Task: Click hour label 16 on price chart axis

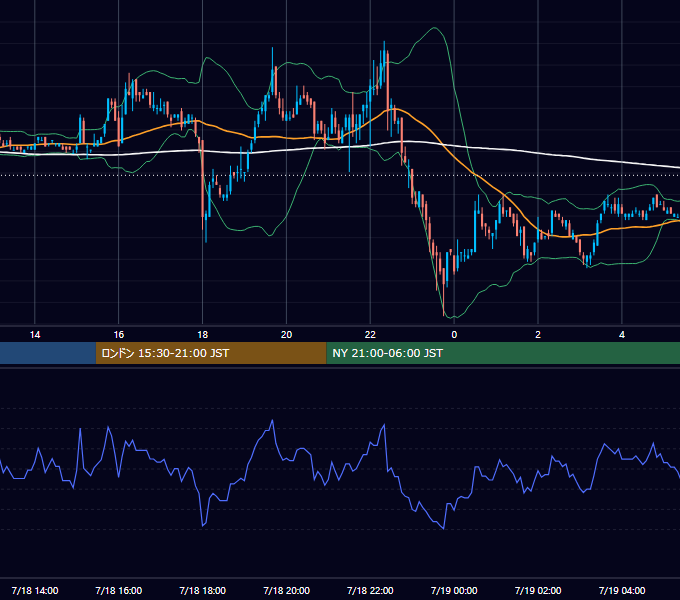Action: pyautogui.click(x=118, y=335)
